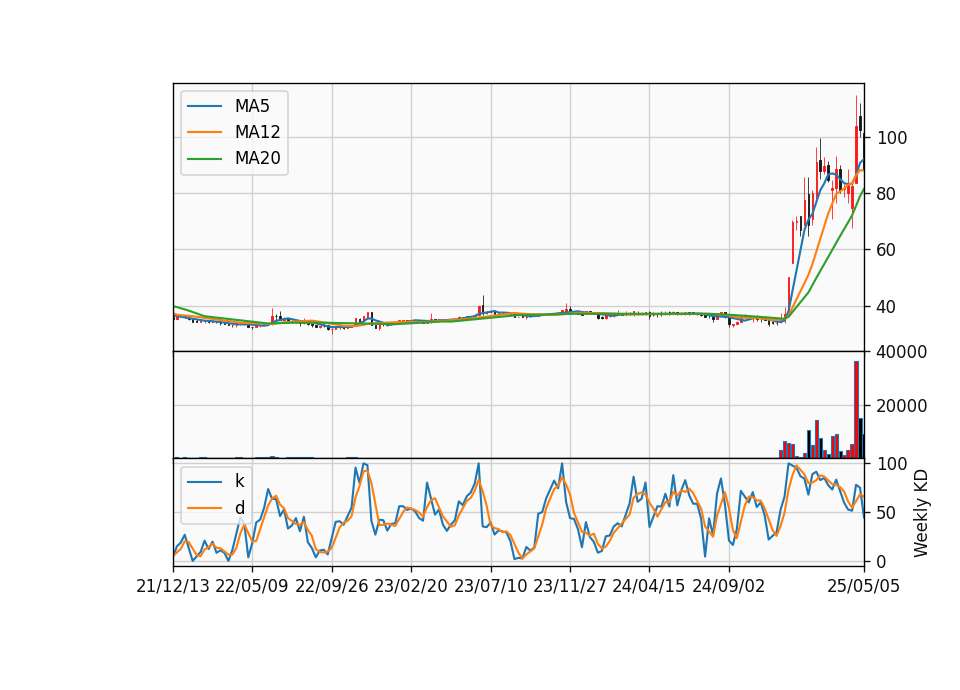Click the orange MA12 legend line sample
The image size is (960, 690).
coord(204,132)
